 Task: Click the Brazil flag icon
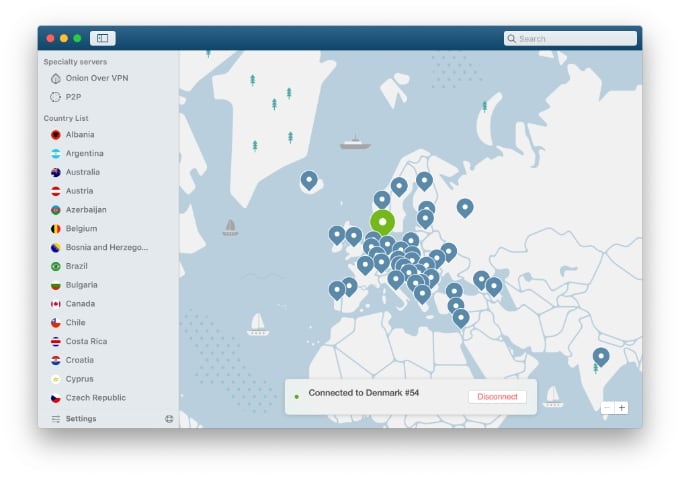(56, 266)
